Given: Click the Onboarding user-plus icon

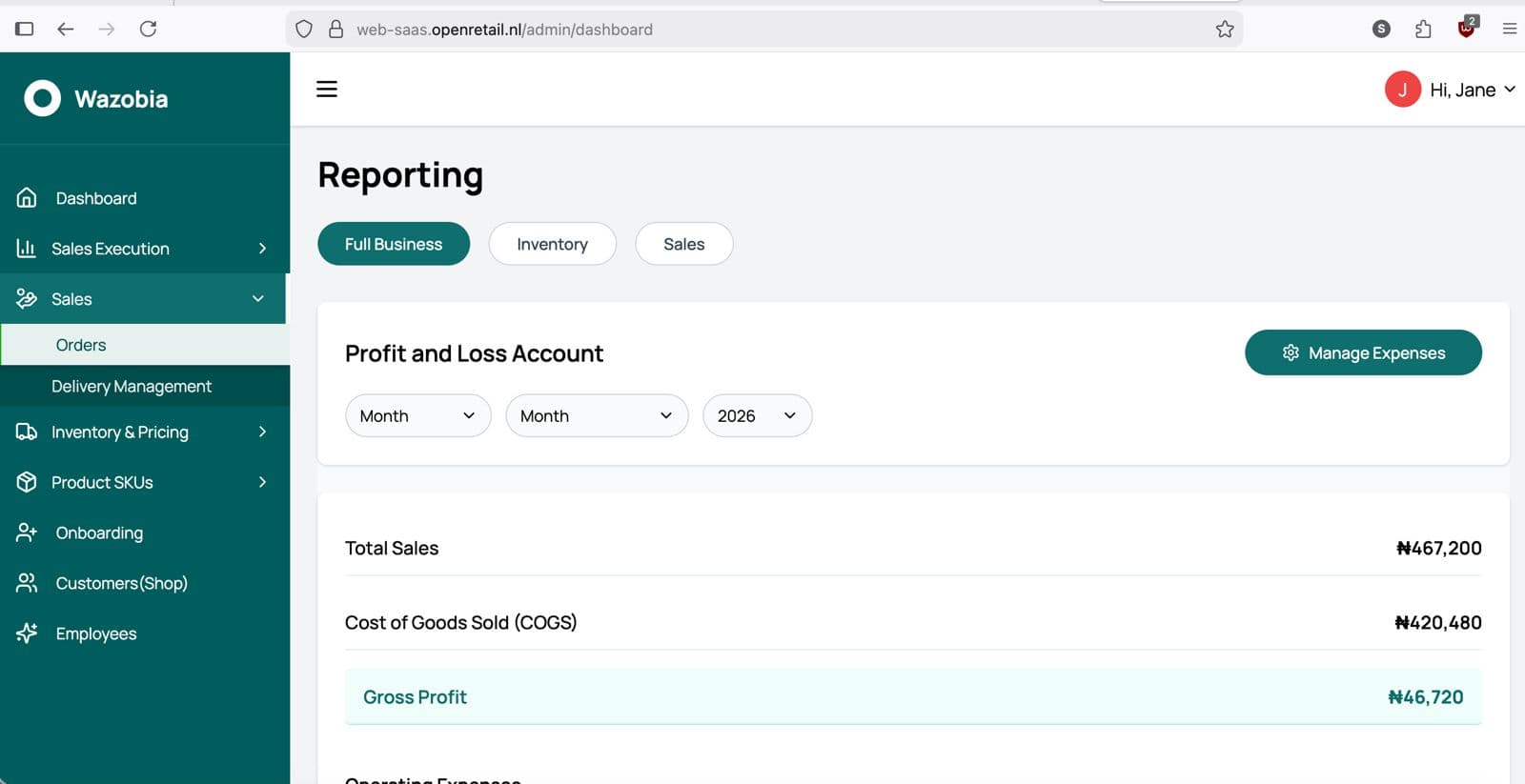Looking at the screenshot, I should (x=27, y=533).
